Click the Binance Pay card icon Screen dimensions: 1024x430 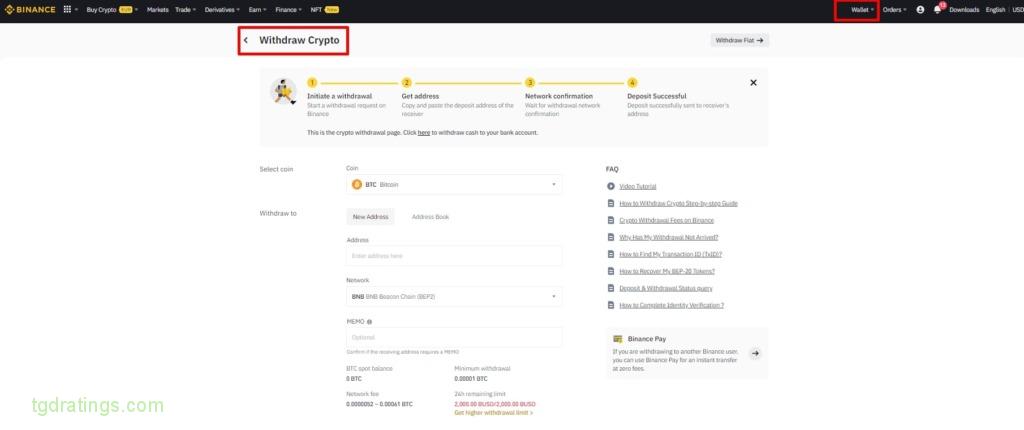(618, 339)
